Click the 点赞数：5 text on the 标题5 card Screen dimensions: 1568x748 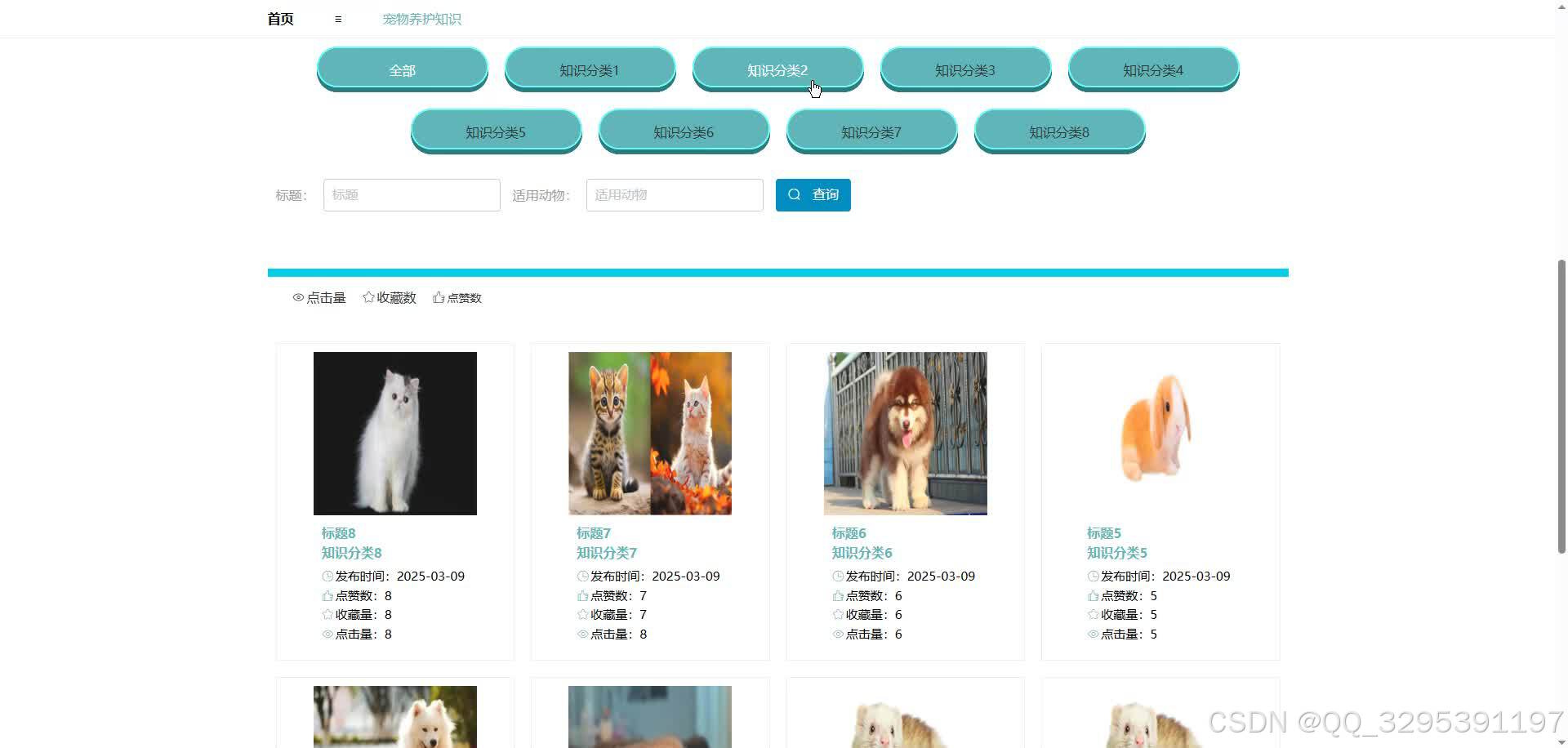pyautogui.click(x=1129, y=596)
